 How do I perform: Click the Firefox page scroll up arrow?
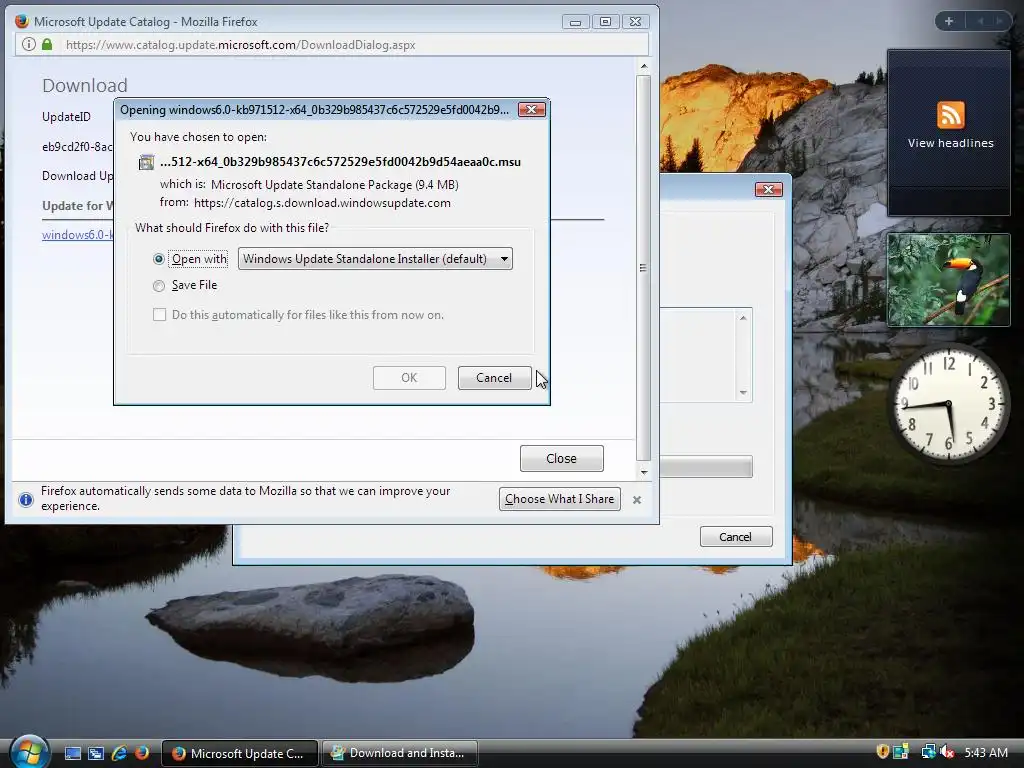pyautogui.click(x=644, y=66)
